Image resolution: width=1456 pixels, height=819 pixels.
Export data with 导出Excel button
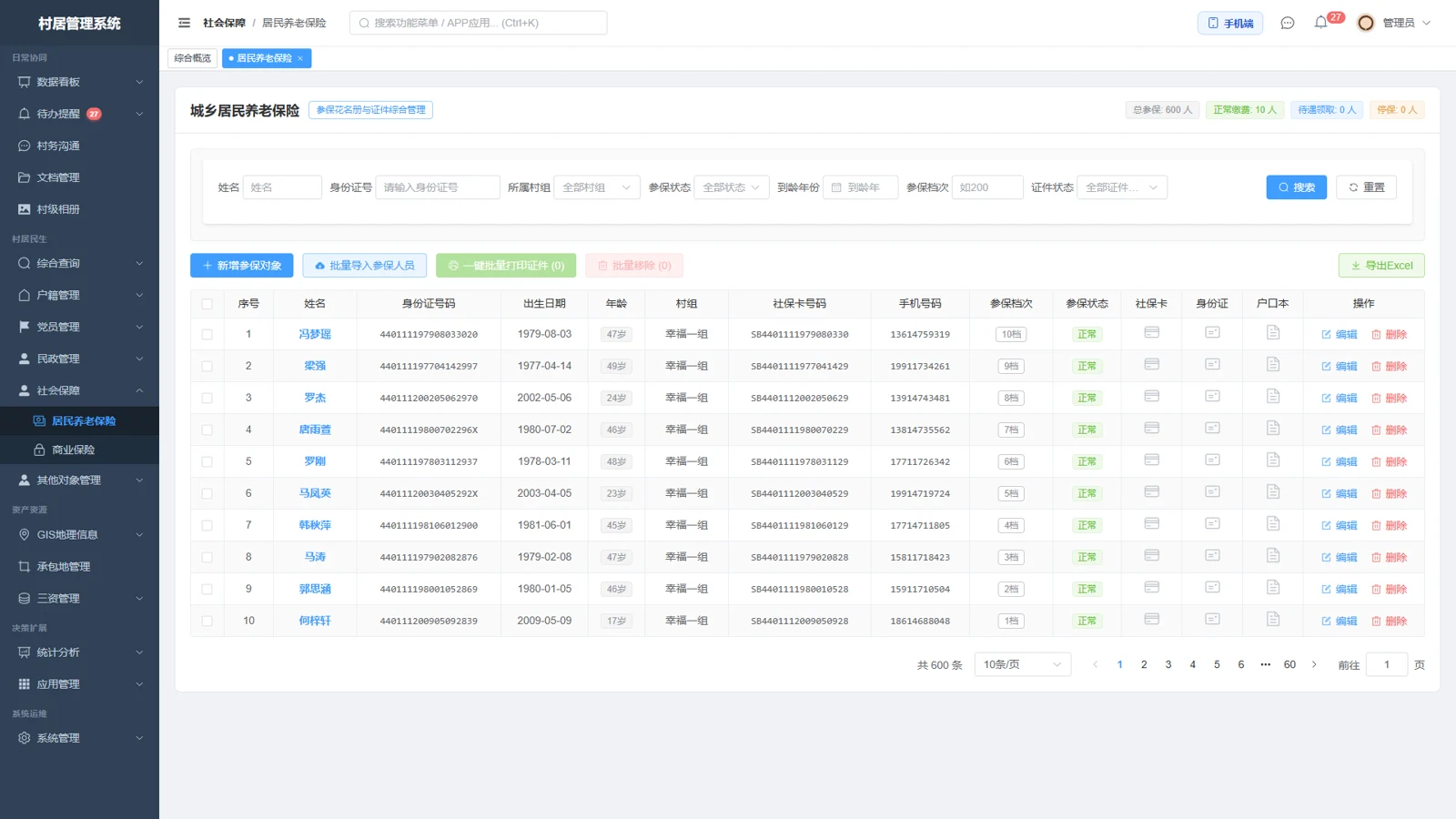pos(1381,265)
